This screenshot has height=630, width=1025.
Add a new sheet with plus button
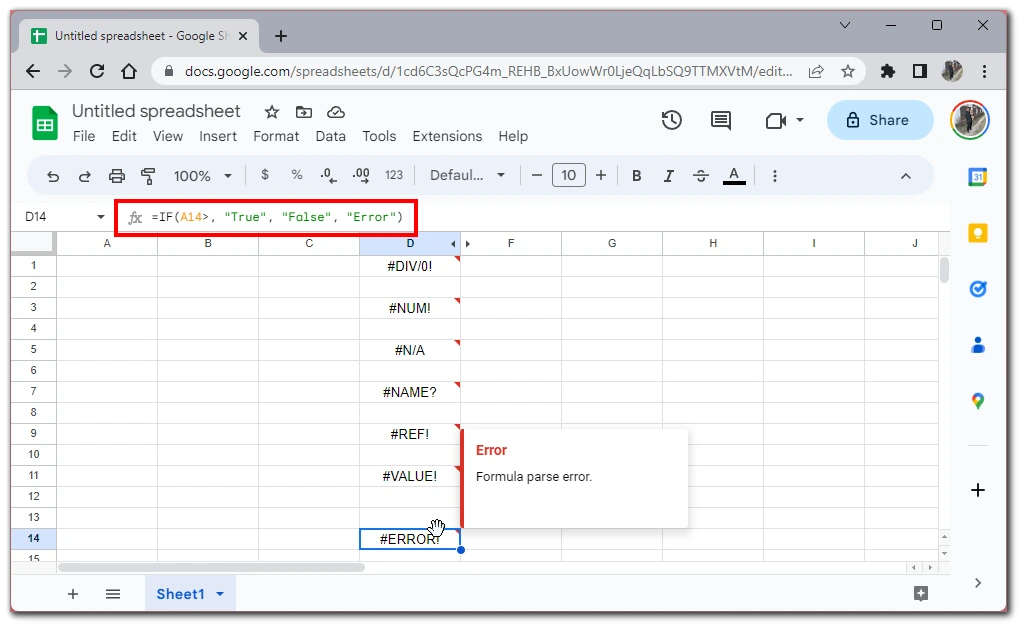coord(73,594)
